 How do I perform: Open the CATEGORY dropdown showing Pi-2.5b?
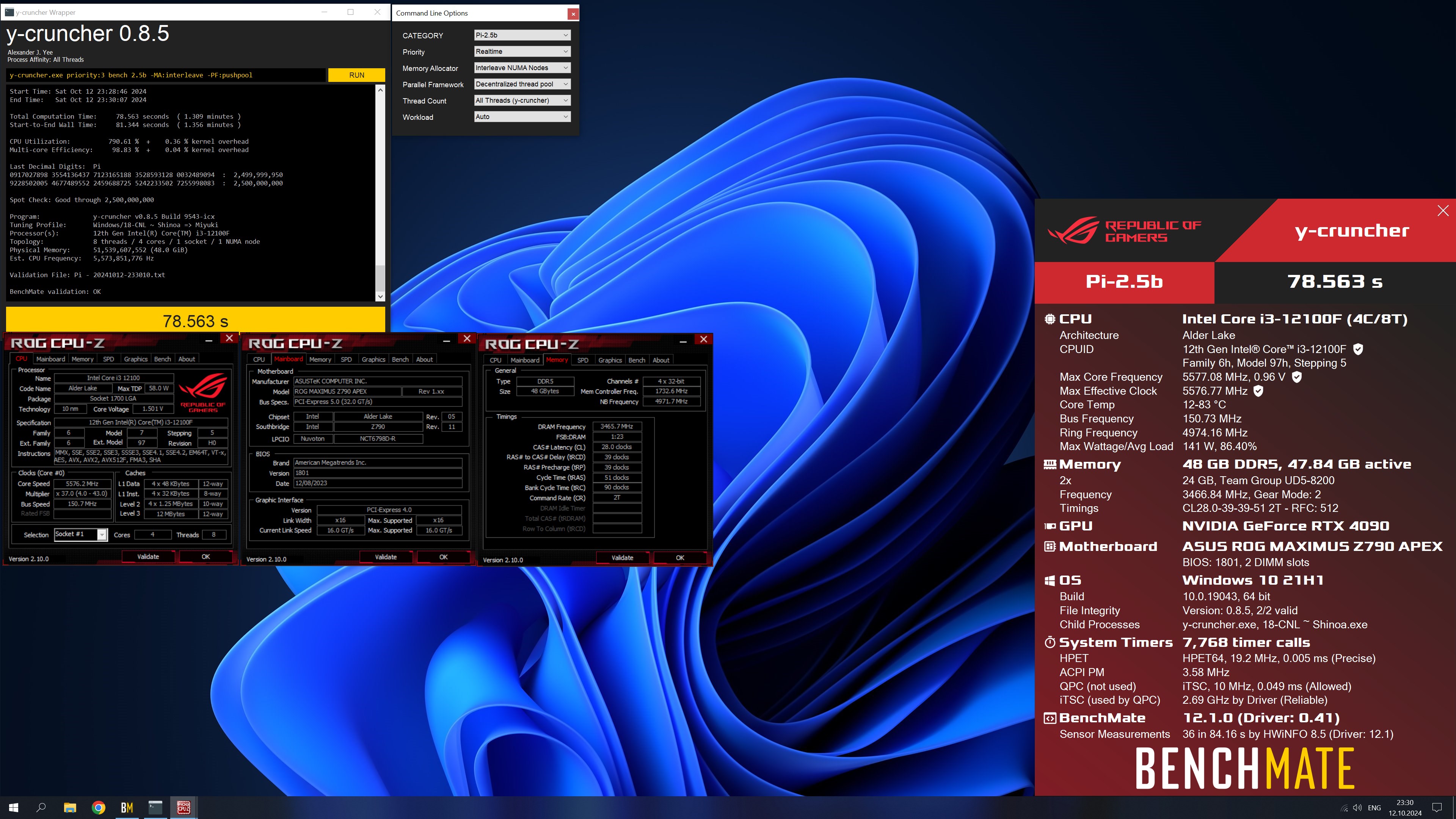point(522,35)
